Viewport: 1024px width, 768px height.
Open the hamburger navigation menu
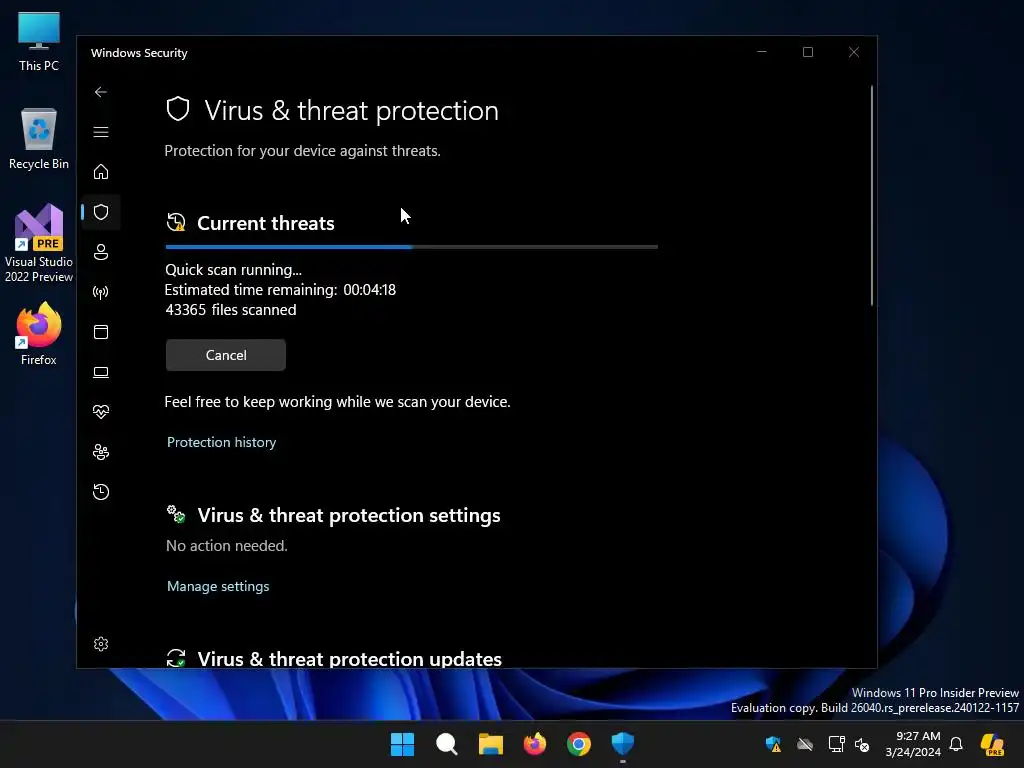tap(101, 133)
